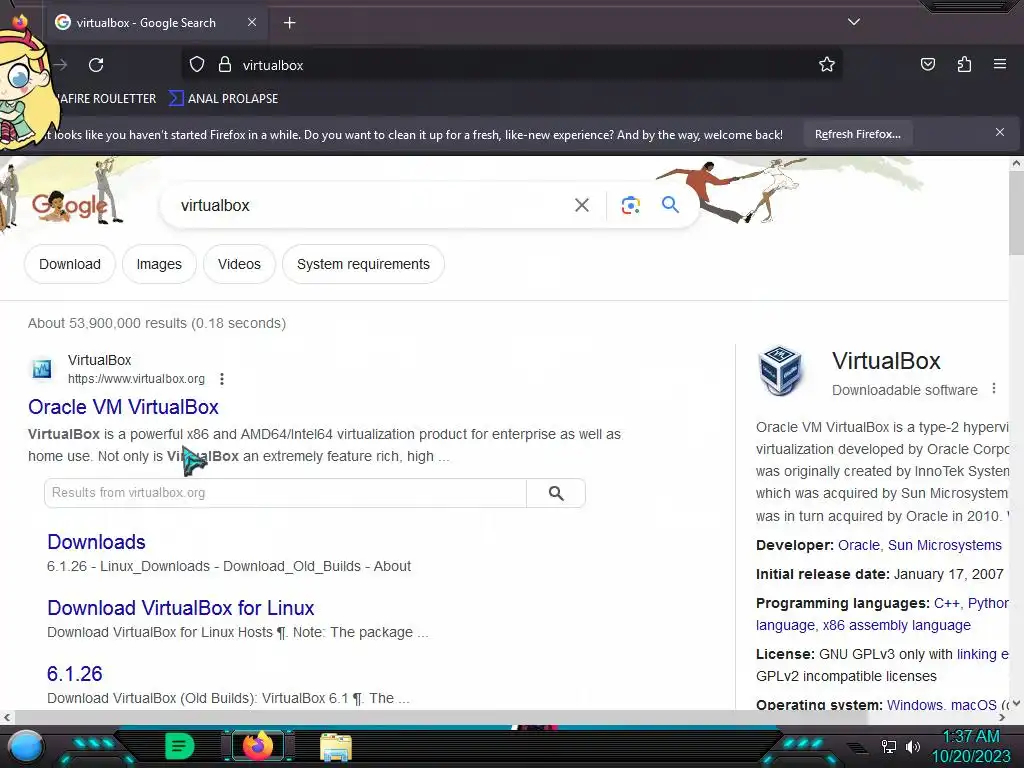This screenshot has height=768, width=1024.
Task: Click the blue Google search magnifier
Action: point(670,204)
